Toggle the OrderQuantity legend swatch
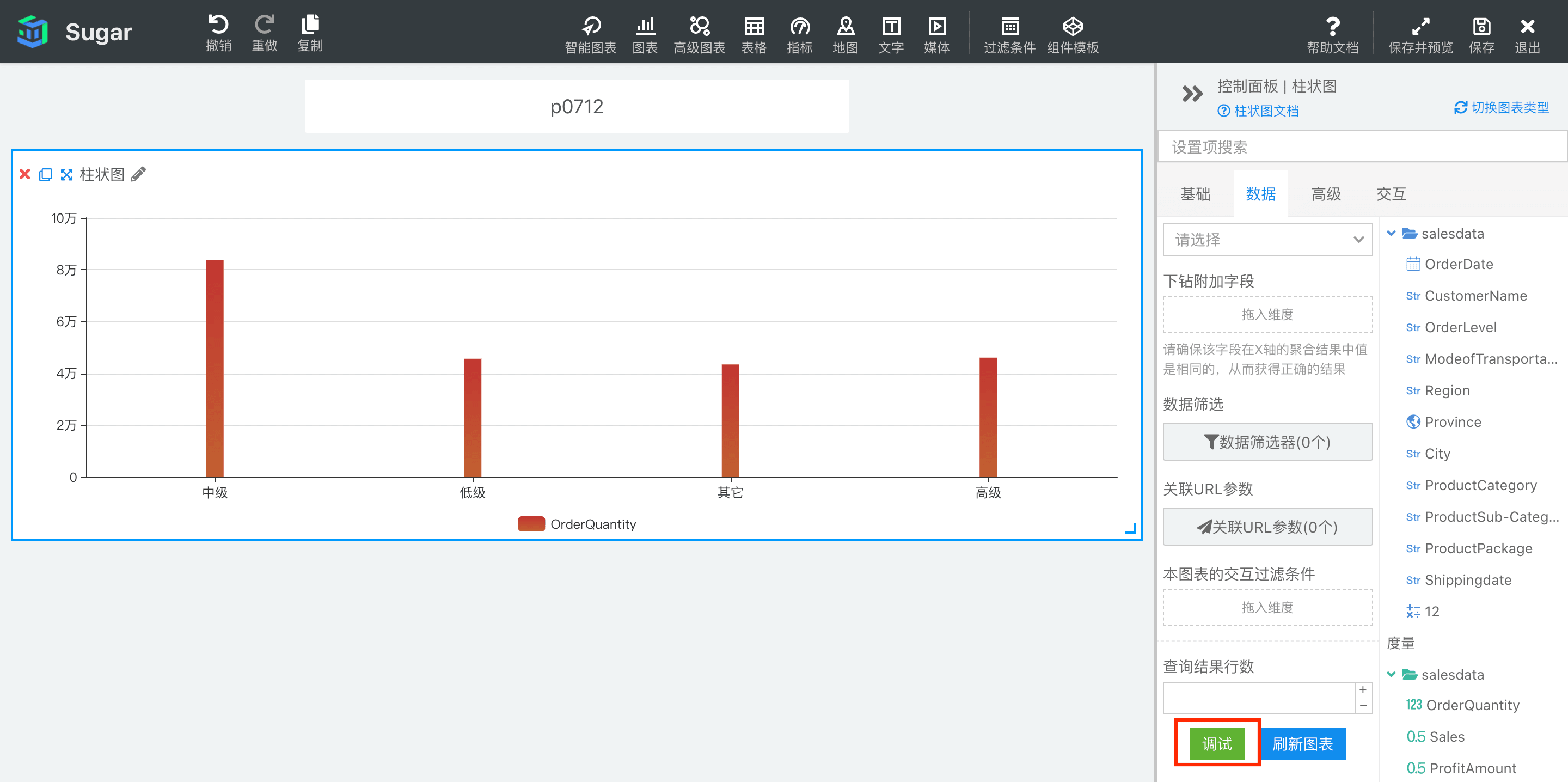This screenshot has width=1568, height=782. click(x=531, y=524)
